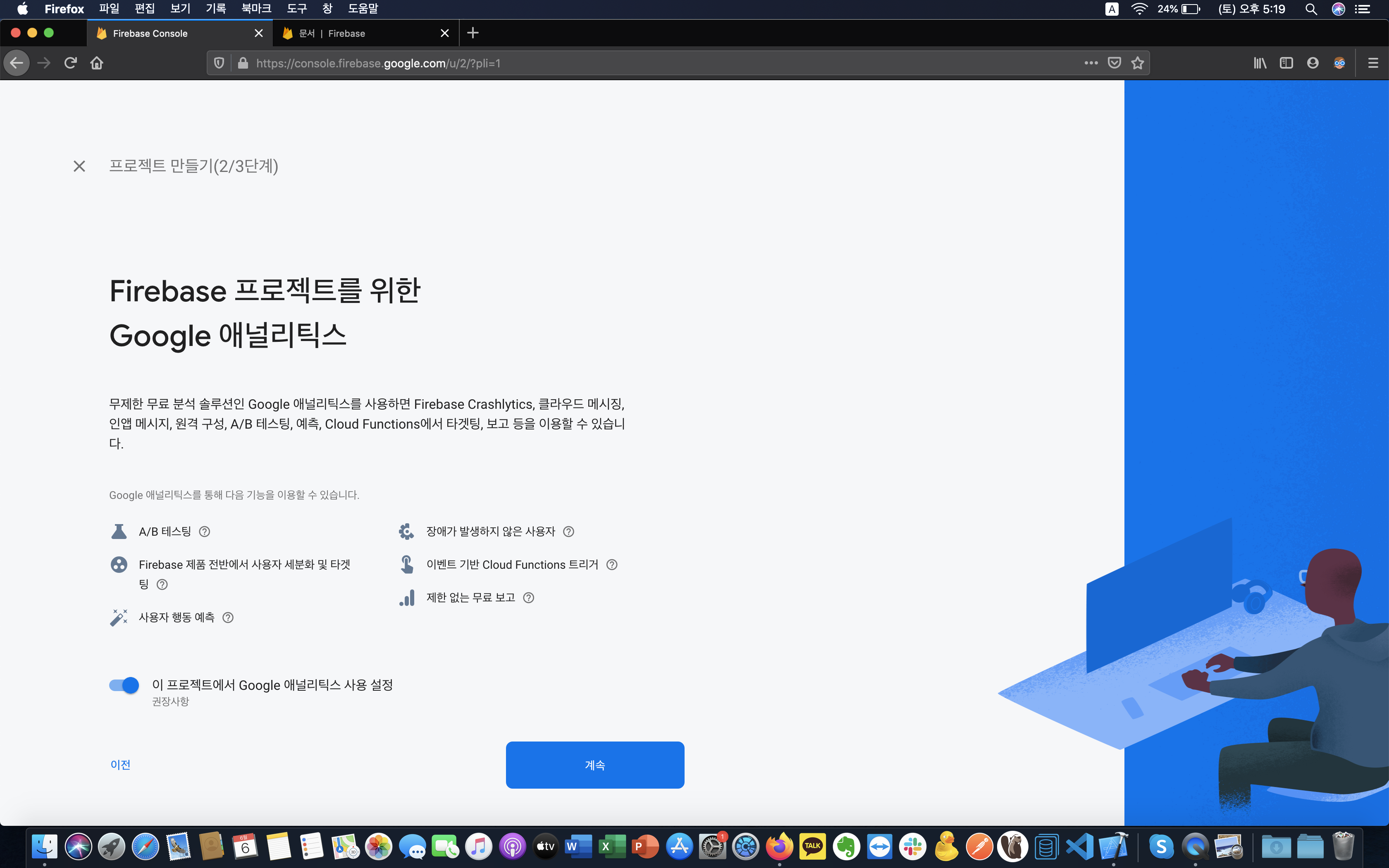Screen dimensions: 1389x868
Task: Click help icon beside 장애가 발생하지 않은 사용자
Action: pos(568,532)
